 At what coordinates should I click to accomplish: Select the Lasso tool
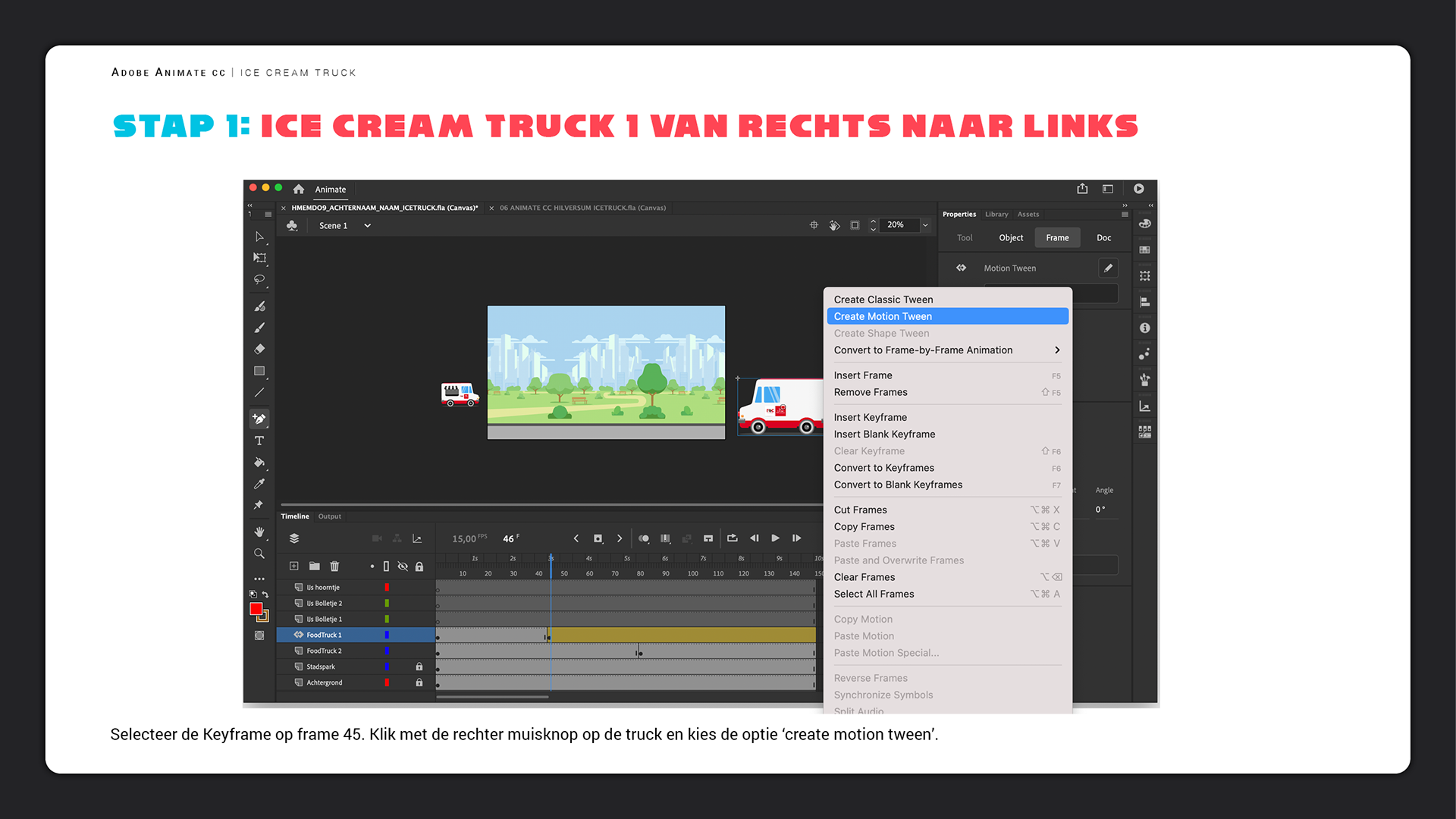[259, 280]
